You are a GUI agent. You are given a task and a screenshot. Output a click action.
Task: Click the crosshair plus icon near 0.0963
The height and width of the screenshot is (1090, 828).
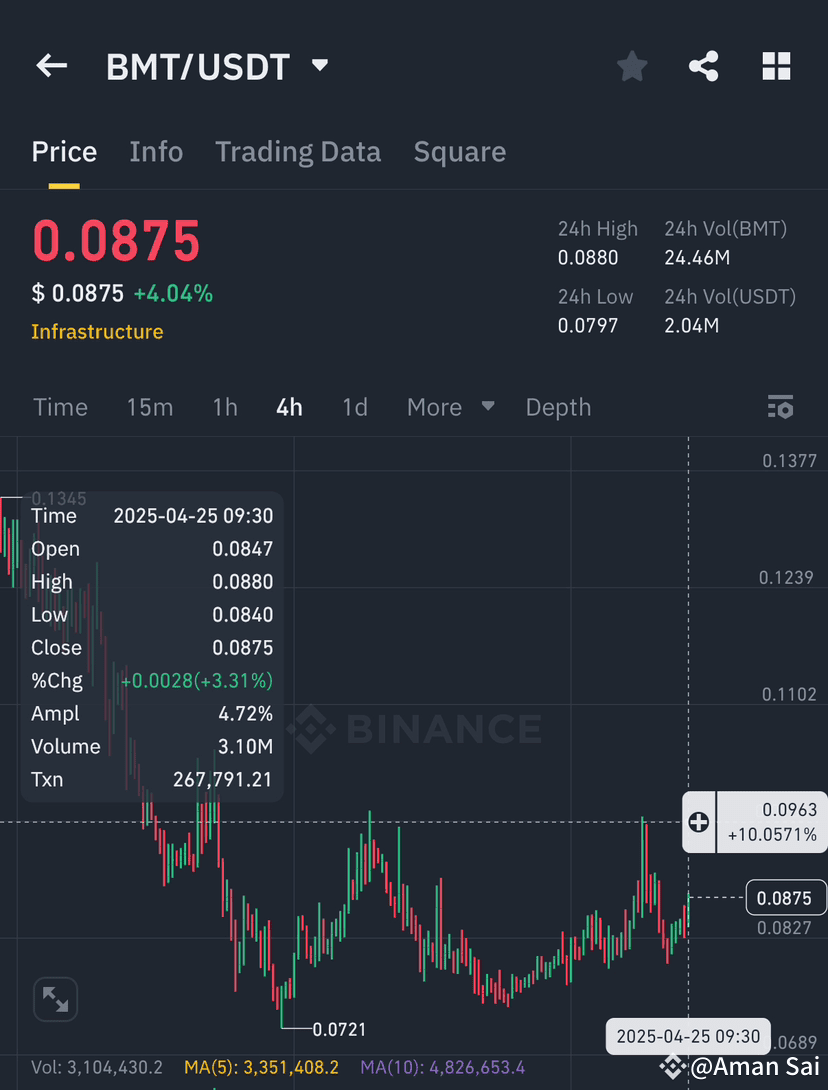(x=698, y=822)
